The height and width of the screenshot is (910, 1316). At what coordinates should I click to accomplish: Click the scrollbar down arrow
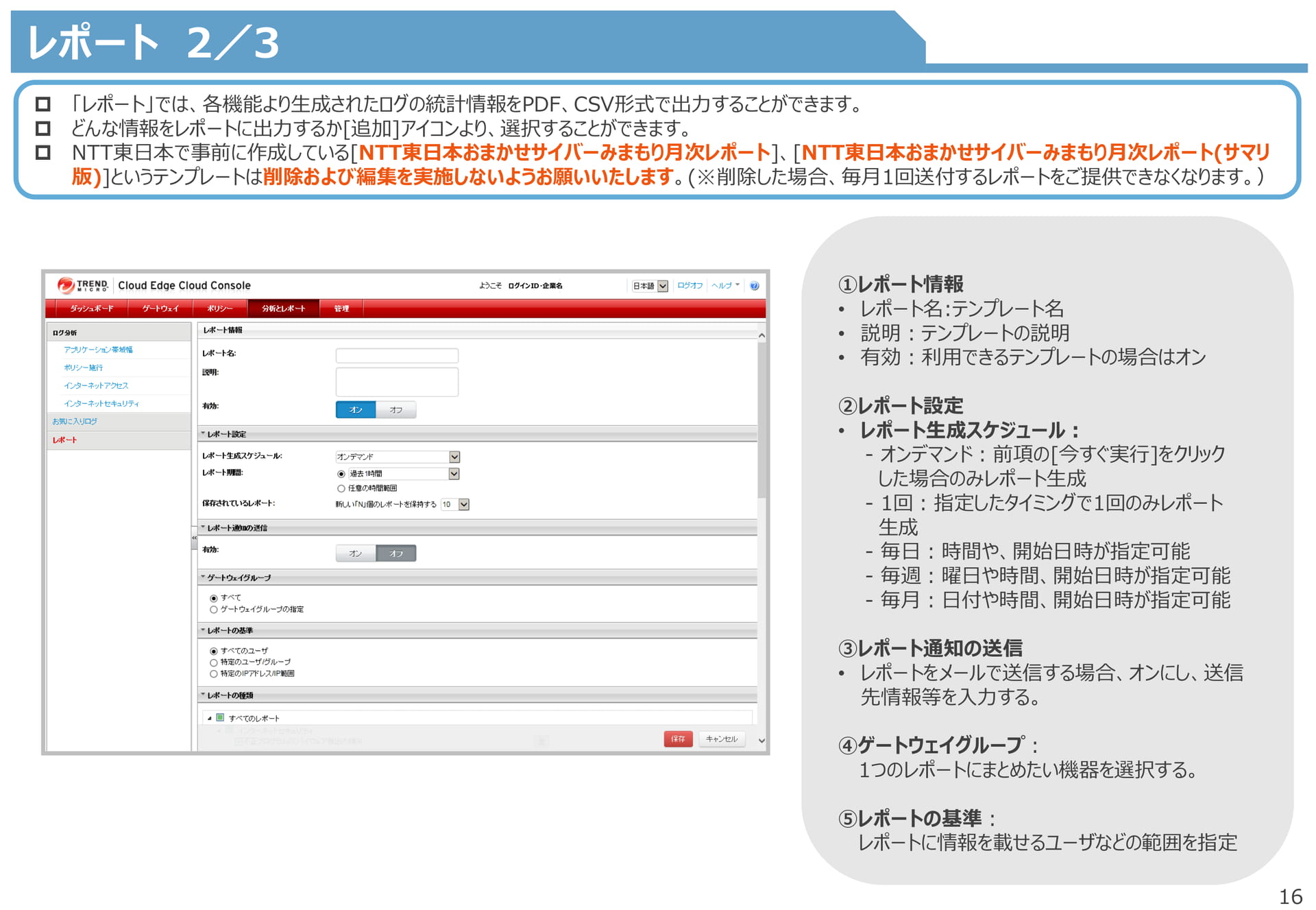(x=761, y=741)
